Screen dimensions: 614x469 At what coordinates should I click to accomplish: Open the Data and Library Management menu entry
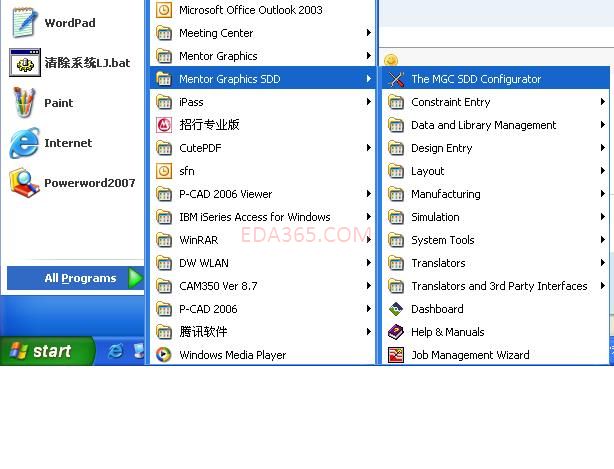[496, 125]
